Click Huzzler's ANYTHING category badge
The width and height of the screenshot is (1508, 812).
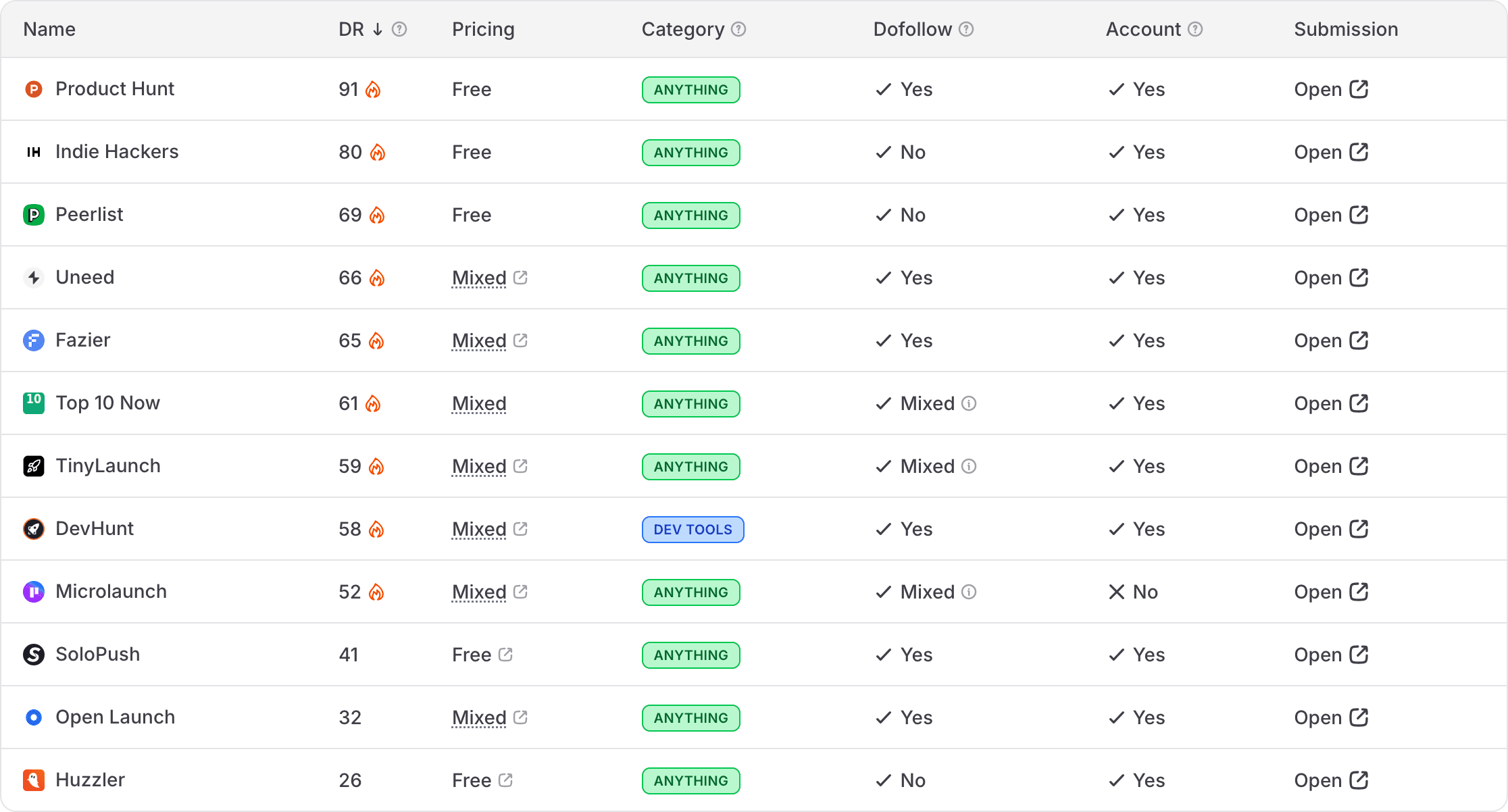pos(690,781)
